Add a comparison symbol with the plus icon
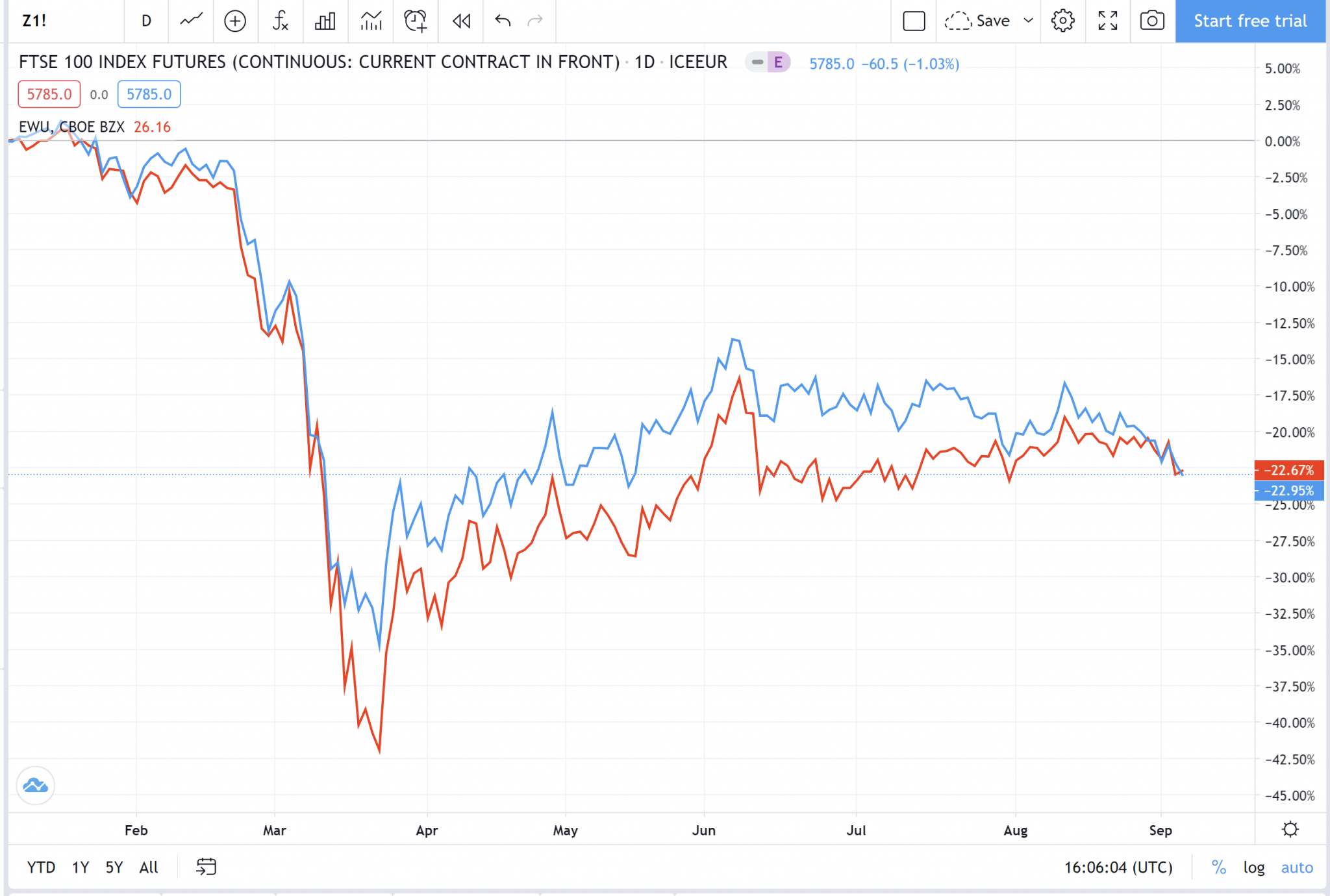 coord(235,21)
